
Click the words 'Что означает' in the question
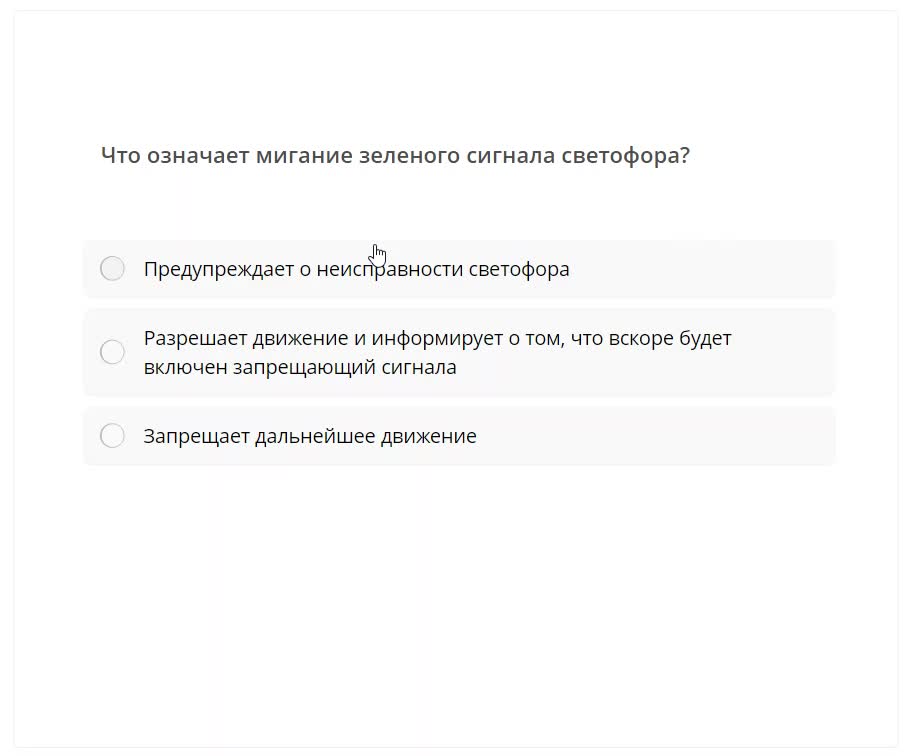(174, 156)
